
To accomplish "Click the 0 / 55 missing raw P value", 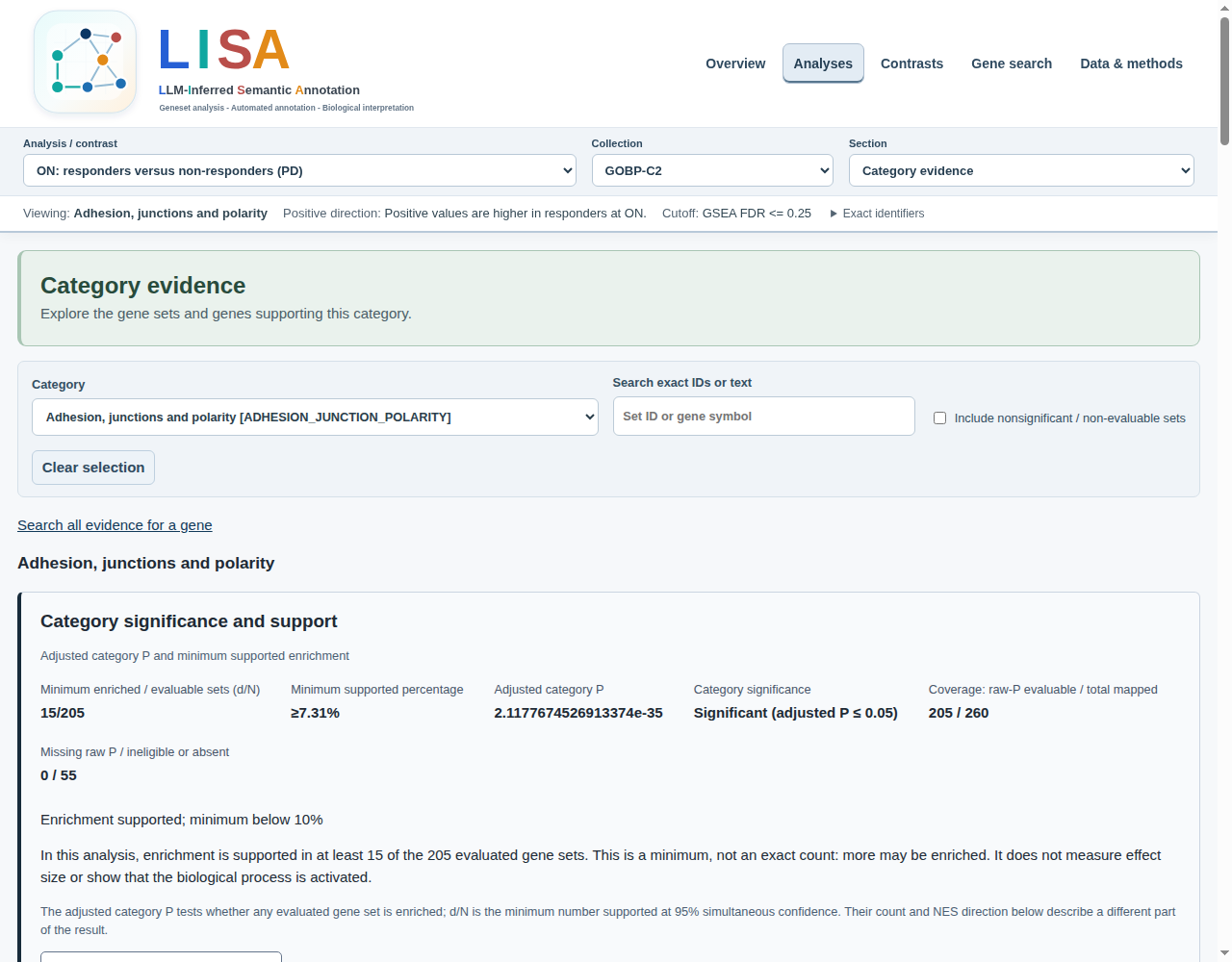I will (59, 775).
